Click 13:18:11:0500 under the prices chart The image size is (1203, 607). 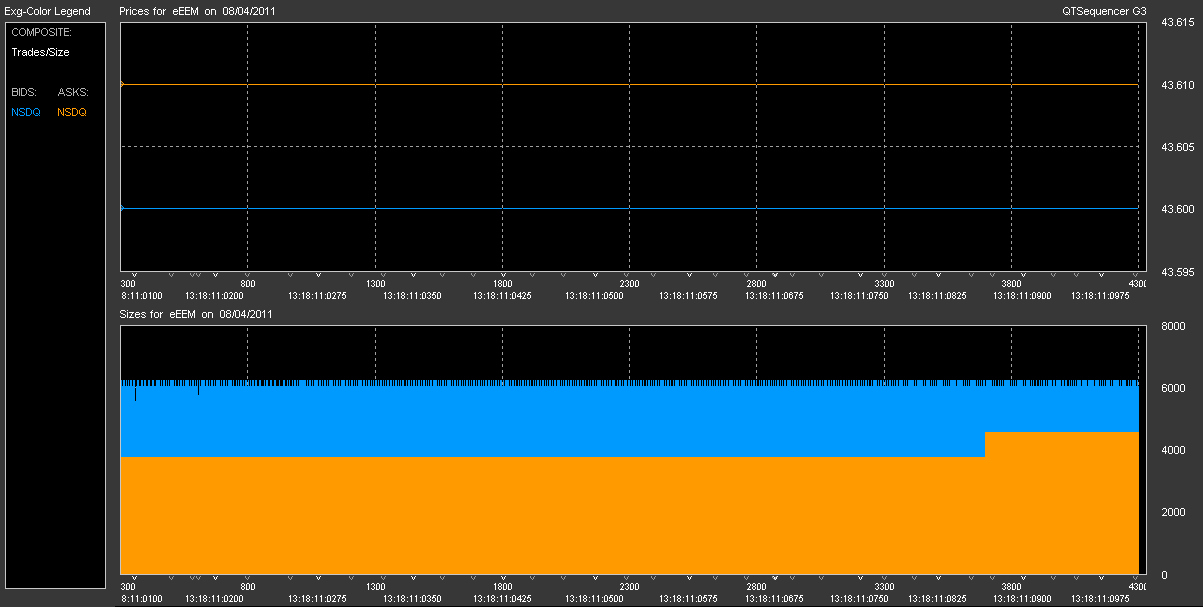595,296
